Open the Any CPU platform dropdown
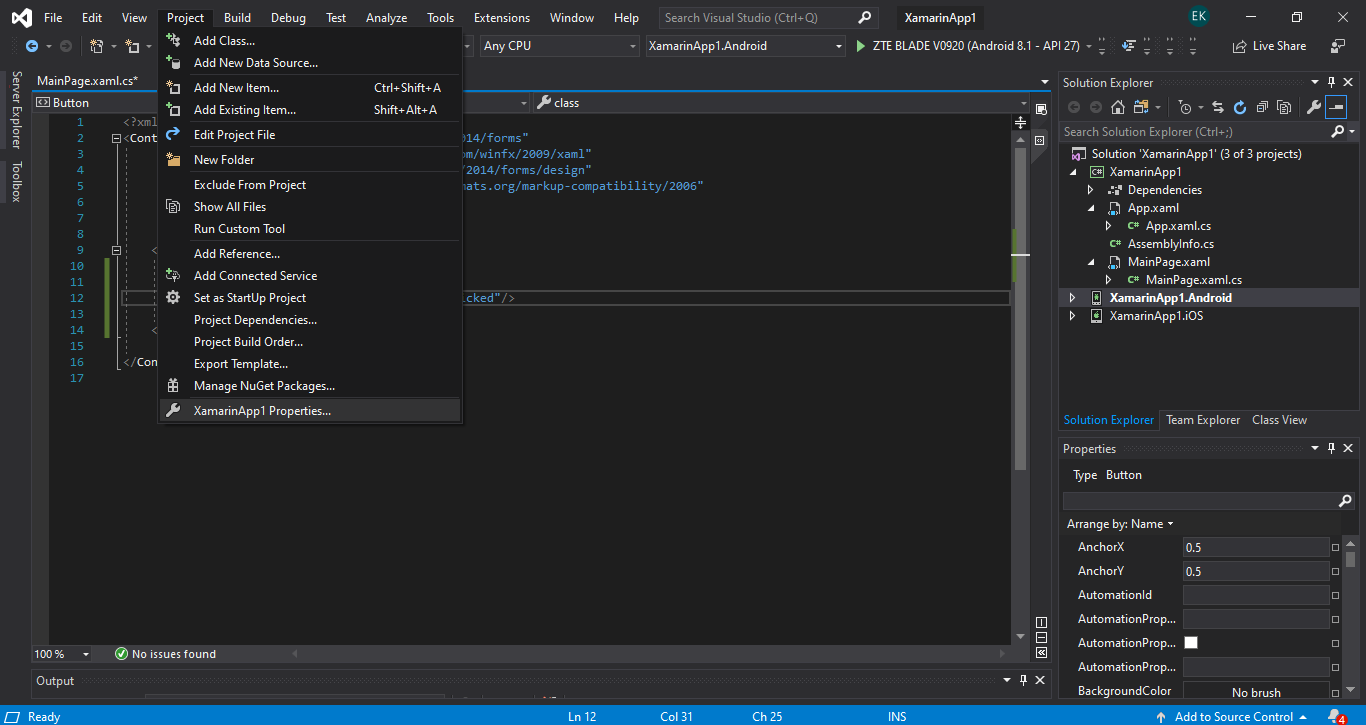Viewport: 1366px width, 725px height. click(x=558, y=46)
